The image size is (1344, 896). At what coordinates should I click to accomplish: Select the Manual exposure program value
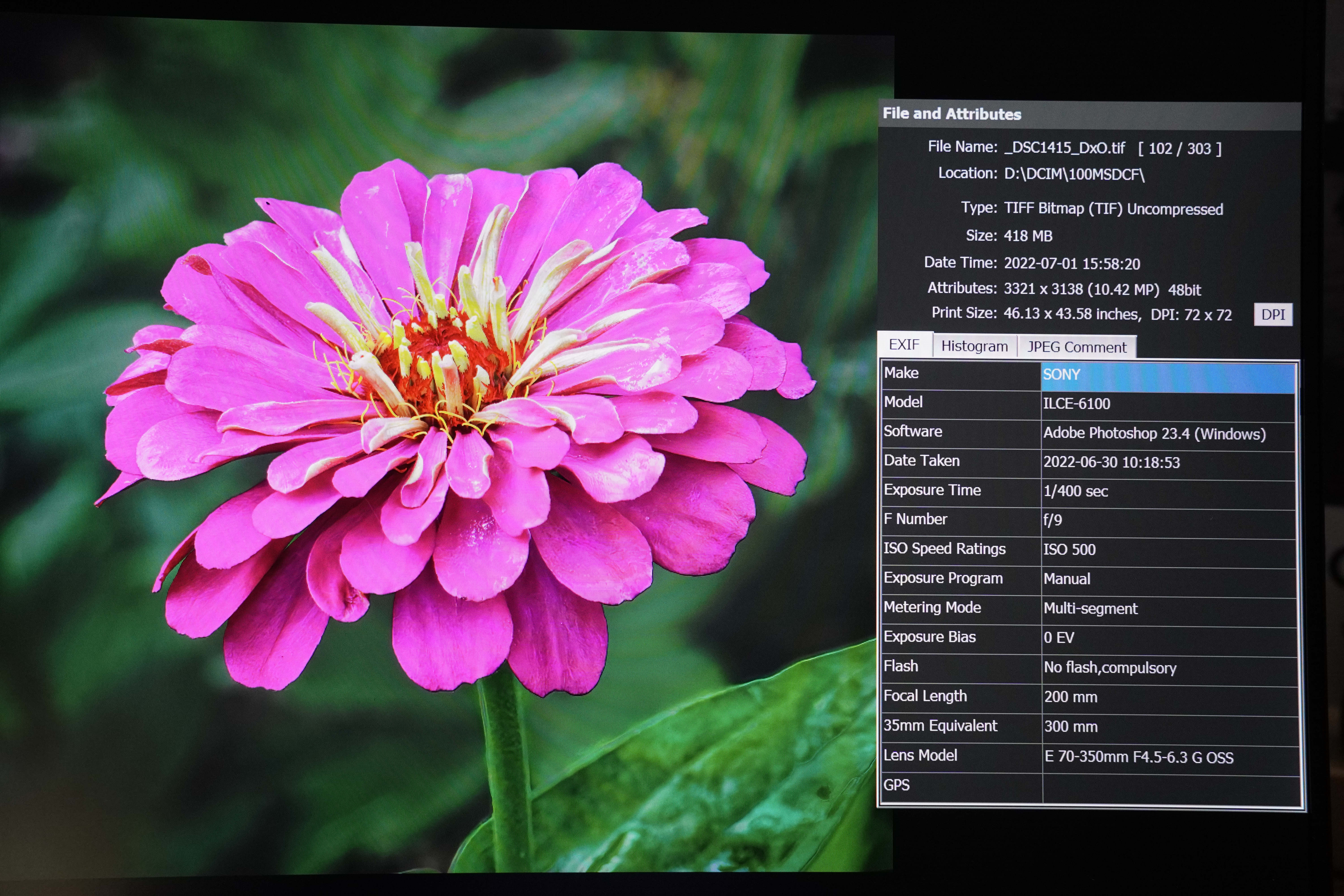(1067, 579)
